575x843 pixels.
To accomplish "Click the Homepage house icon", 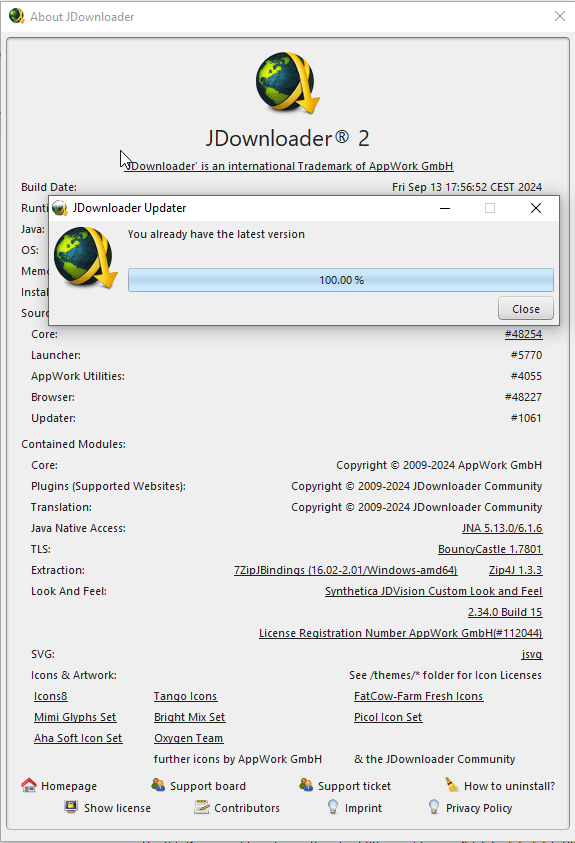I will (x=28, y=785).
